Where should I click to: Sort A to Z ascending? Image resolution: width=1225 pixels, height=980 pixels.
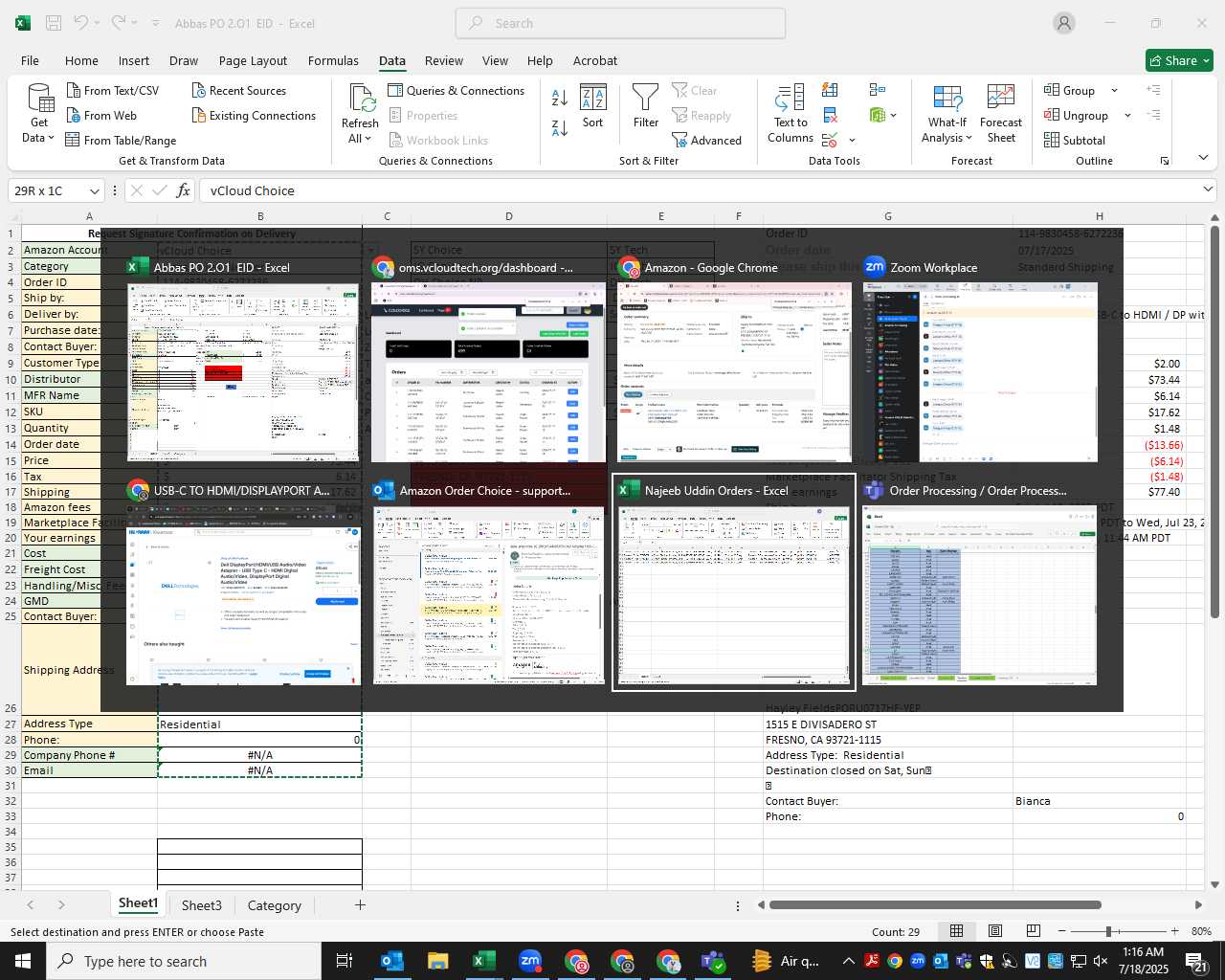coord(560,97)
